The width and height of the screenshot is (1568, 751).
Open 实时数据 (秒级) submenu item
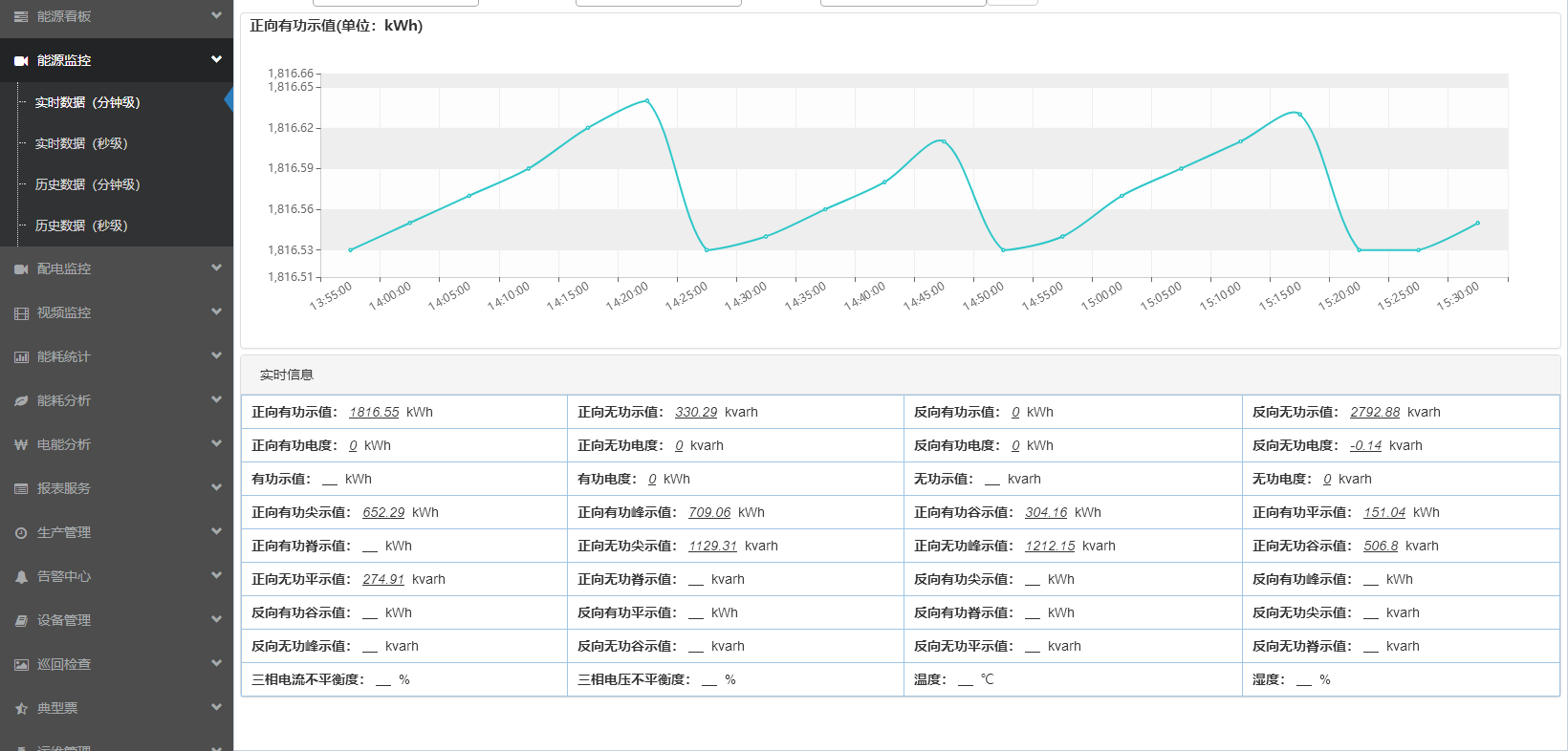pos(81,143)
